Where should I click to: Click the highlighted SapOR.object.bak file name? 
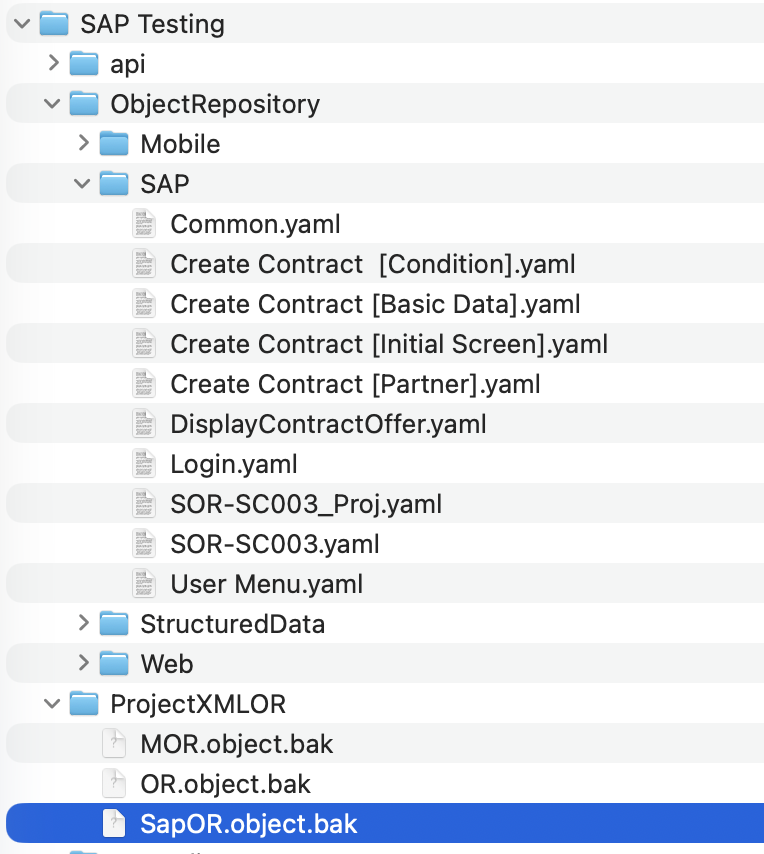coord(249,825)
